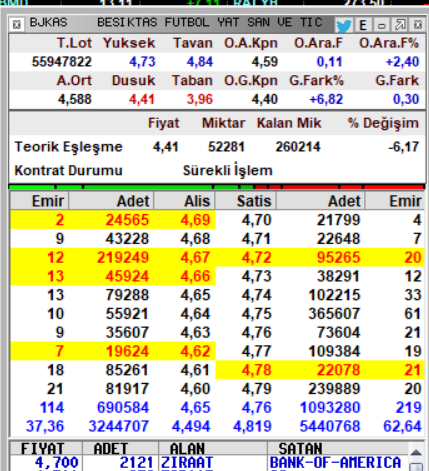Click G.Fark% value +6,82
The image size is (429, 471).
tap(326, 99)
